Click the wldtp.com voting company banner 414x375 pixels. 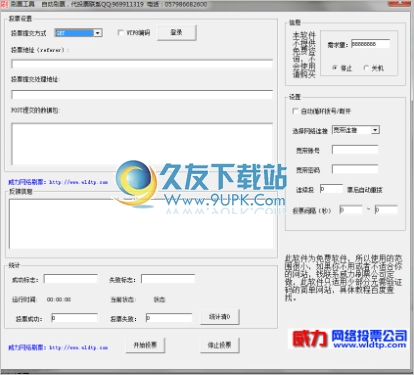[x=349, y=339]
